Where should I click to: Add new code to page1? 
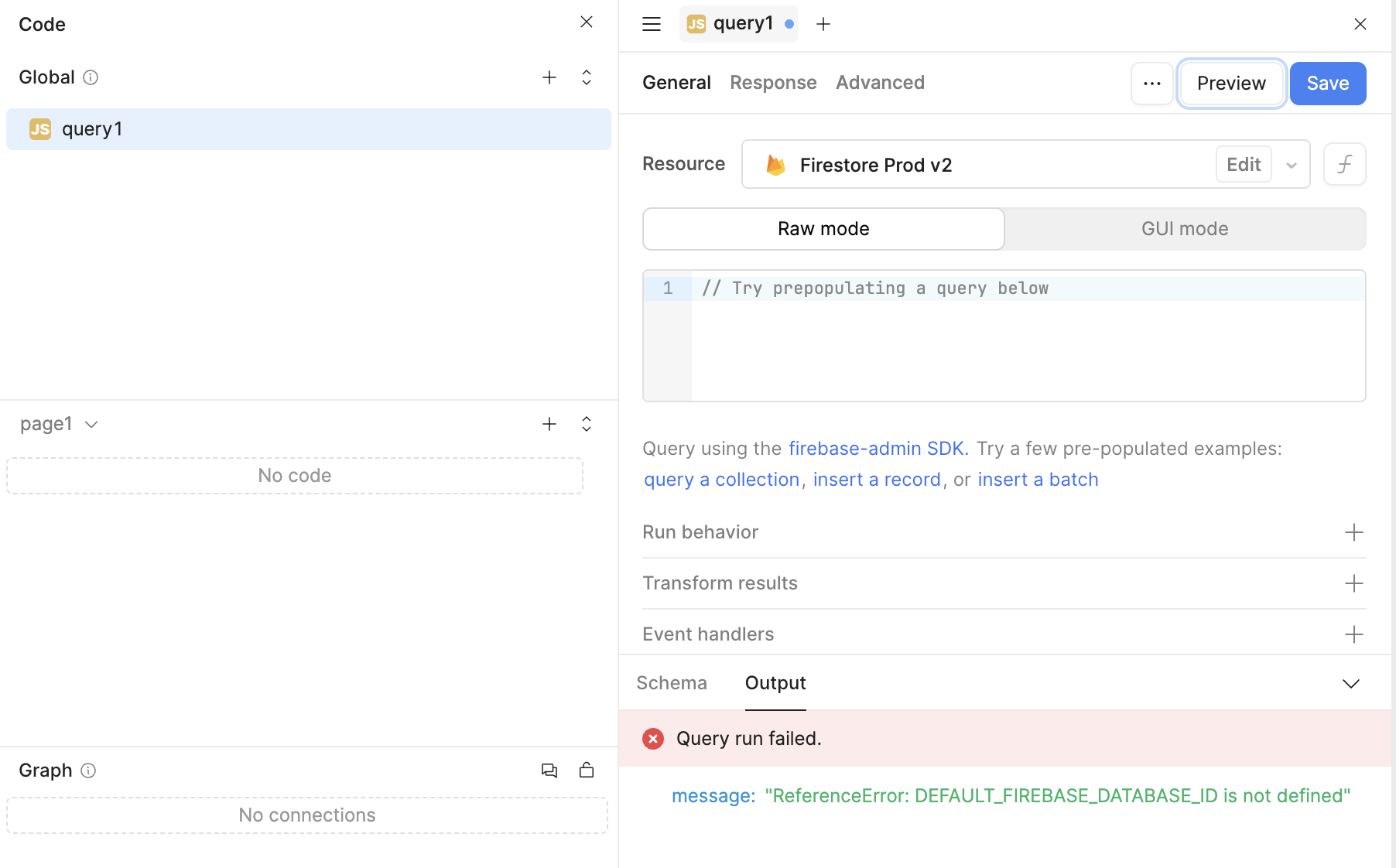click(549, 424)
